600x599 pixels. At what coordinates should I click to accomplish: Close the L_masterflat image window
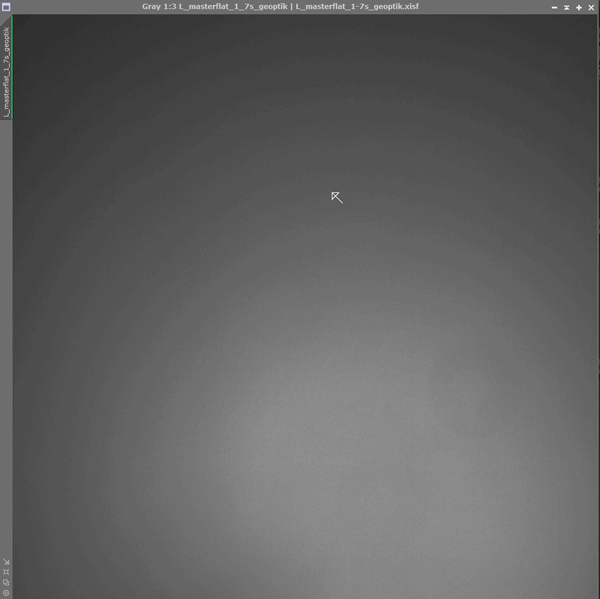click(x=591, y=7)
